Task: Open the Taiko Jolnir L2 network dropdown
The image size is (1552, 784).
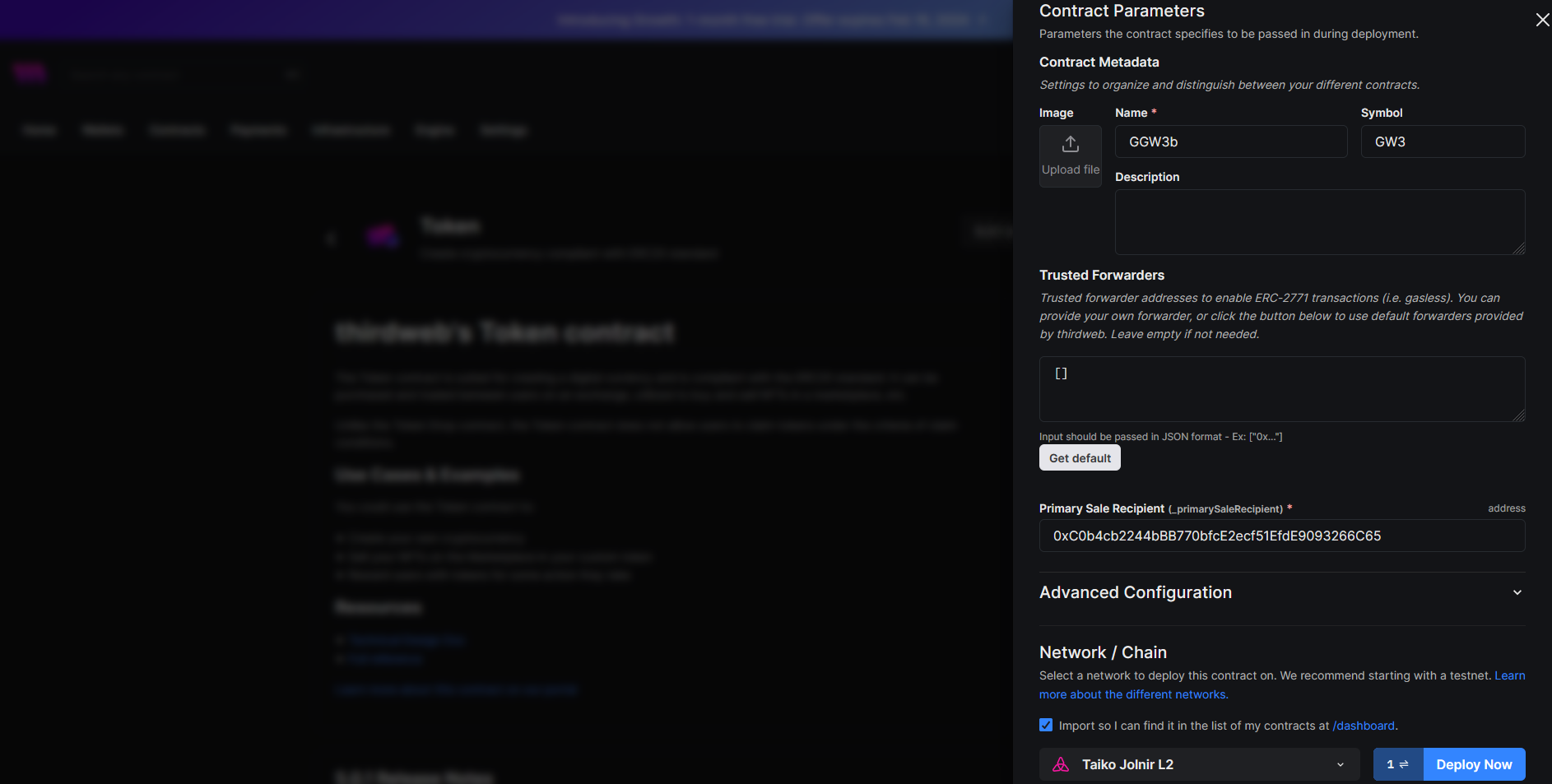Action: pos(1198,764)
